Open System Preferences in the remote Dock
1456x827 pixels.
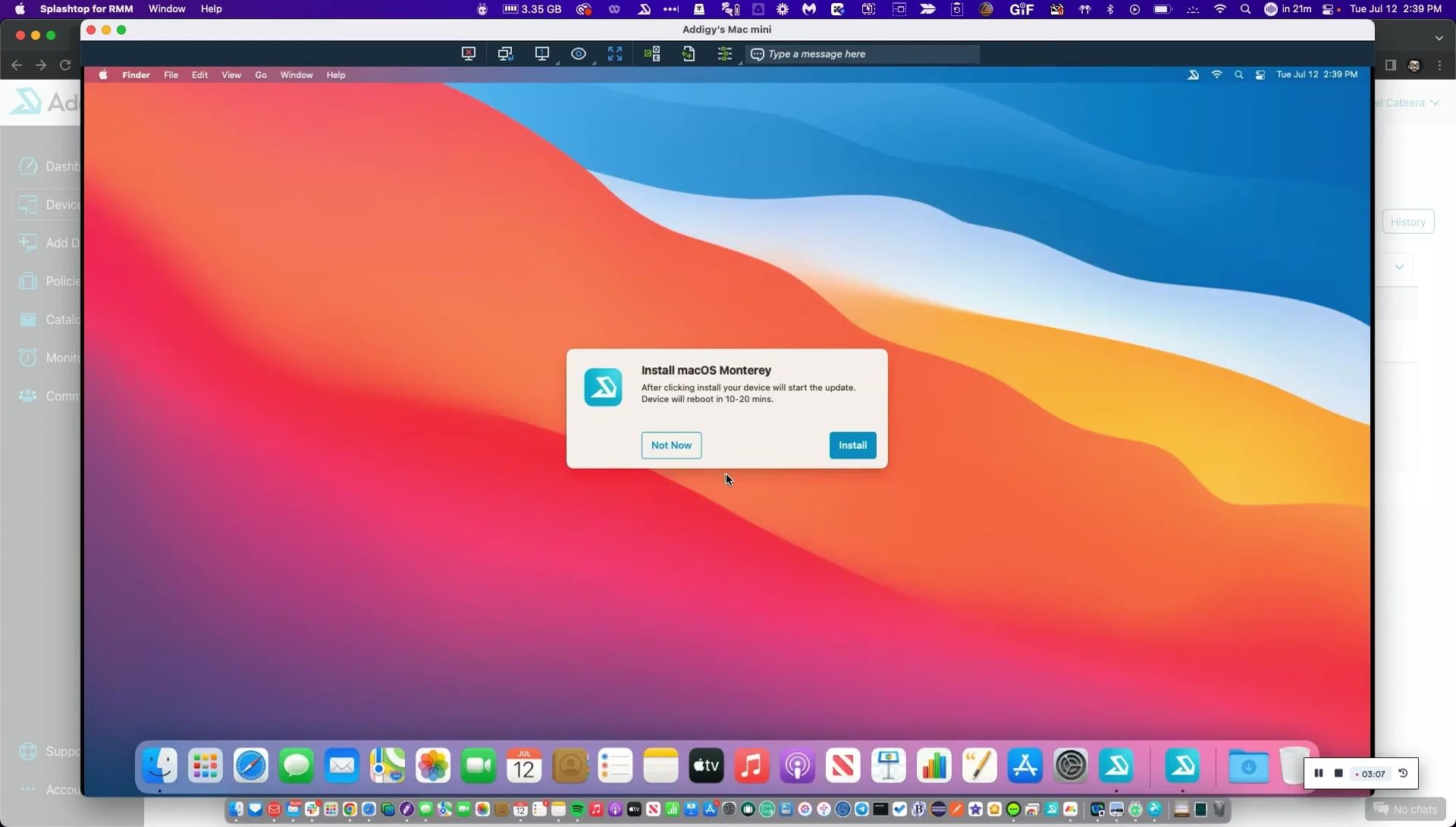[x=1070, y=766]
